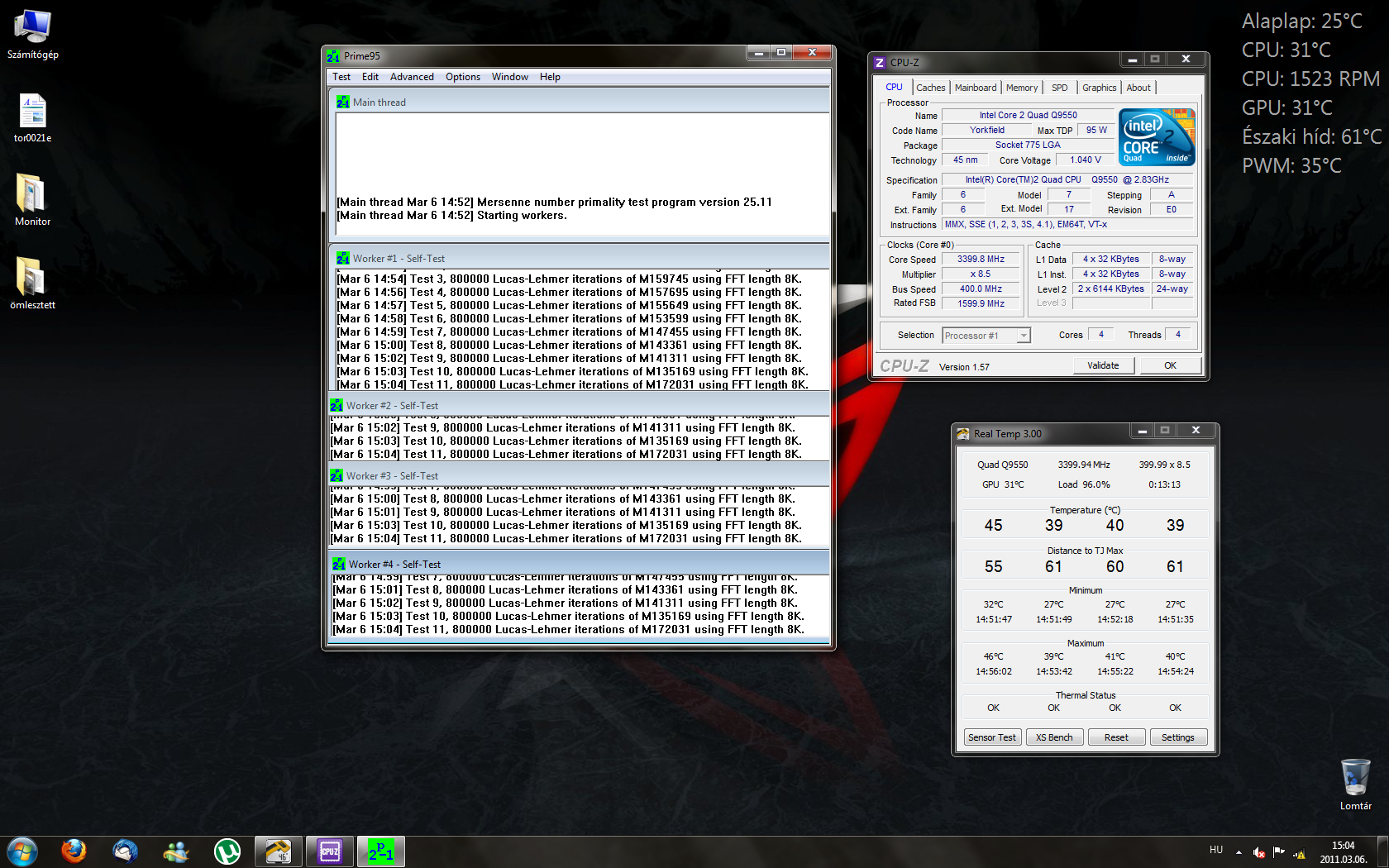Click the HU language indicator

coord(1216,850)
